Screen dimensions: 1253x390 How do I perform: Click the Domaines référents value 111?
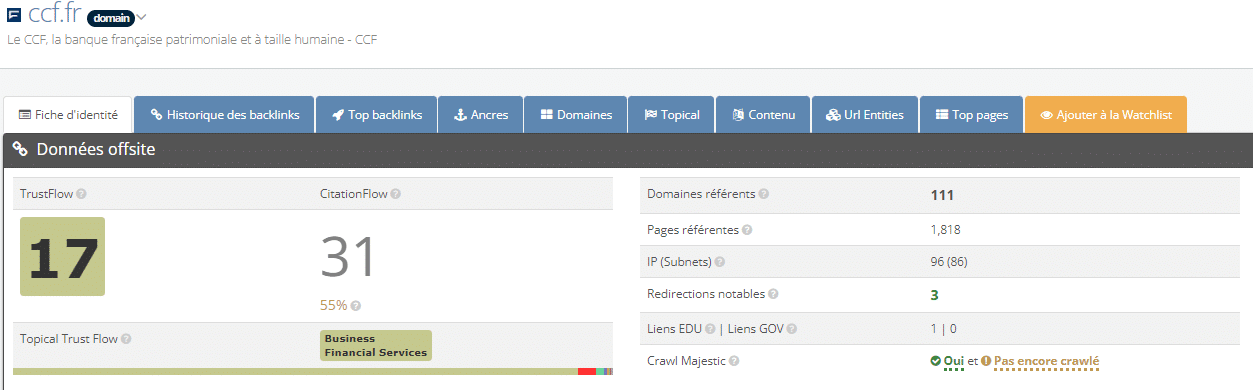[942, 194]
